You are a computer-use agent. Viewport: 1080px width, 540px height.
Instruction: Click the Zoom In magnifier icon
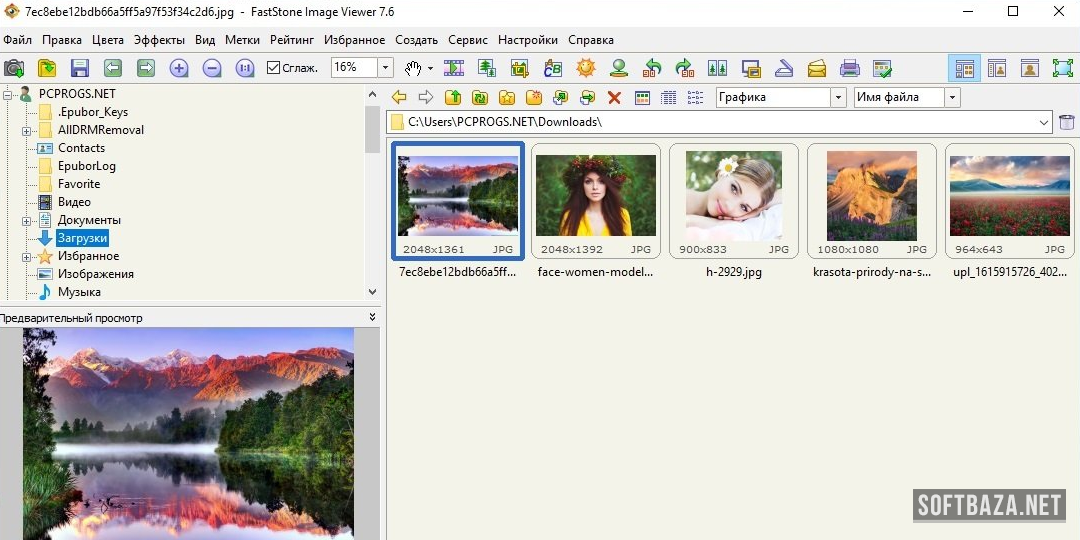tap(179, 68)
